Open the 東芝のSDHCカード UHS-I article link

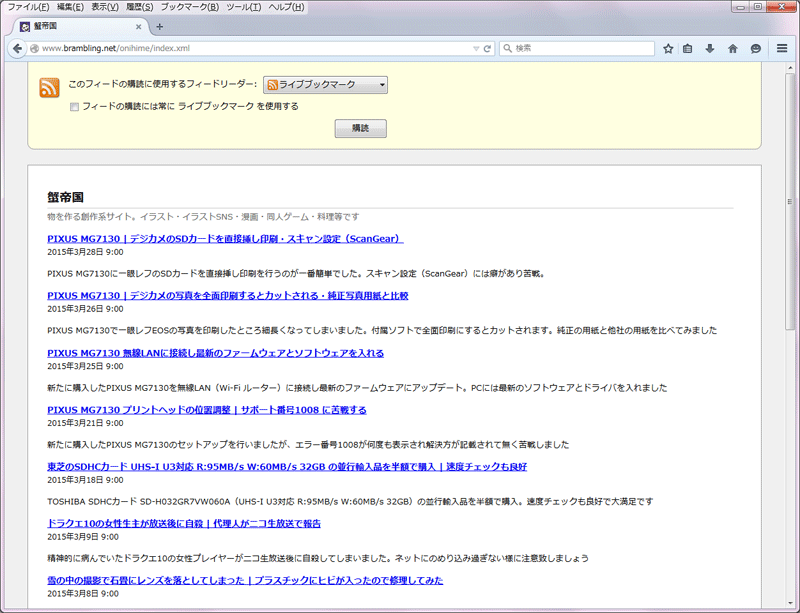click(x=287, y=467)
